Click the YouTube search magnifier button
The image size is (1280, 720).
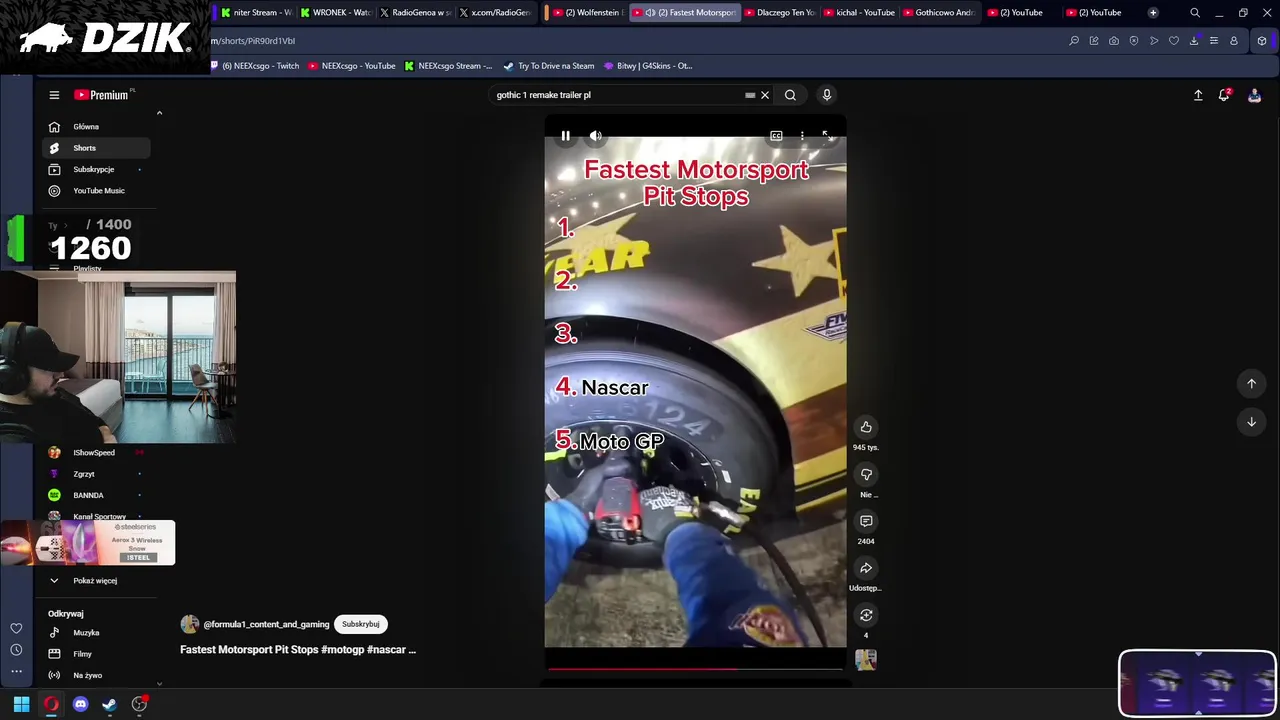click(x=790, y=95)
